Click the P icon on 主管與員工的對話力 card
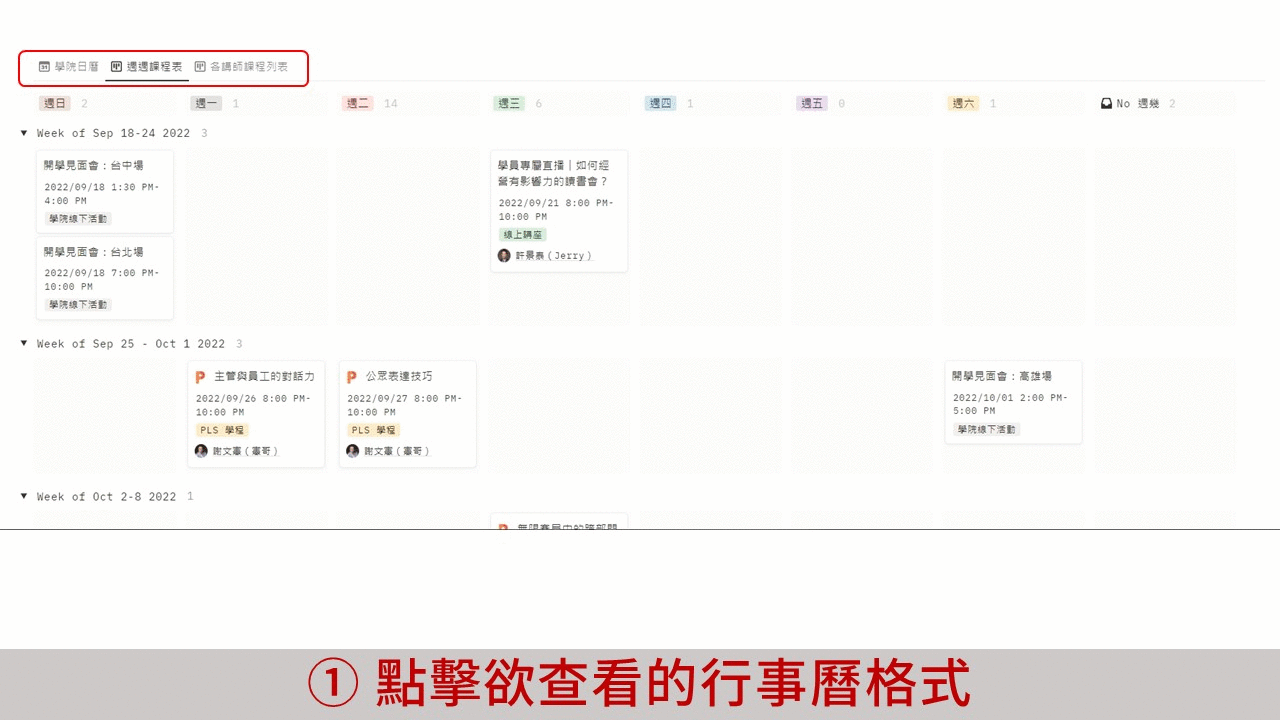 (200, 377)
